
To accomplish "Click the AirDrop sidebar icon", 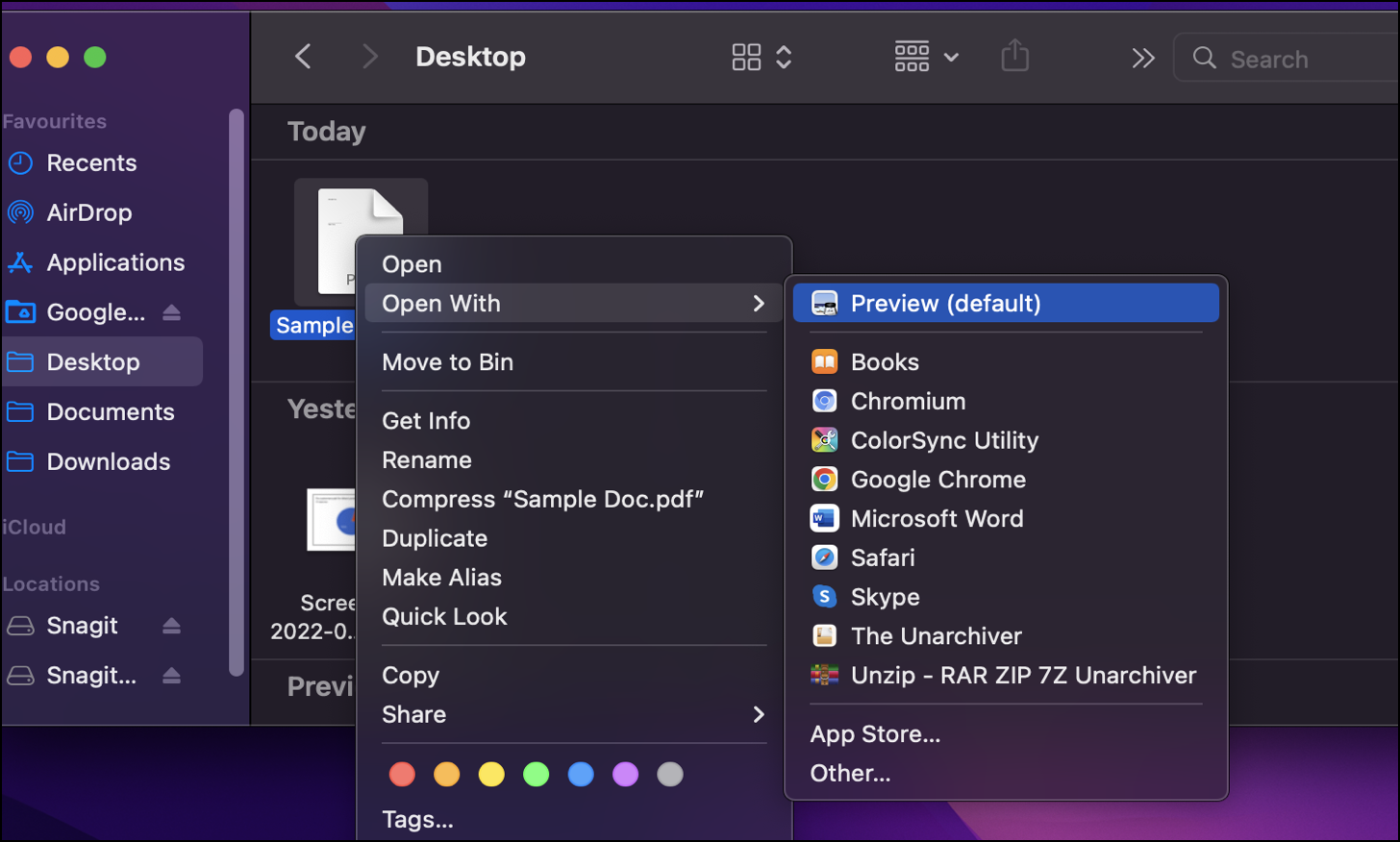I will click(x=20, y=212).
